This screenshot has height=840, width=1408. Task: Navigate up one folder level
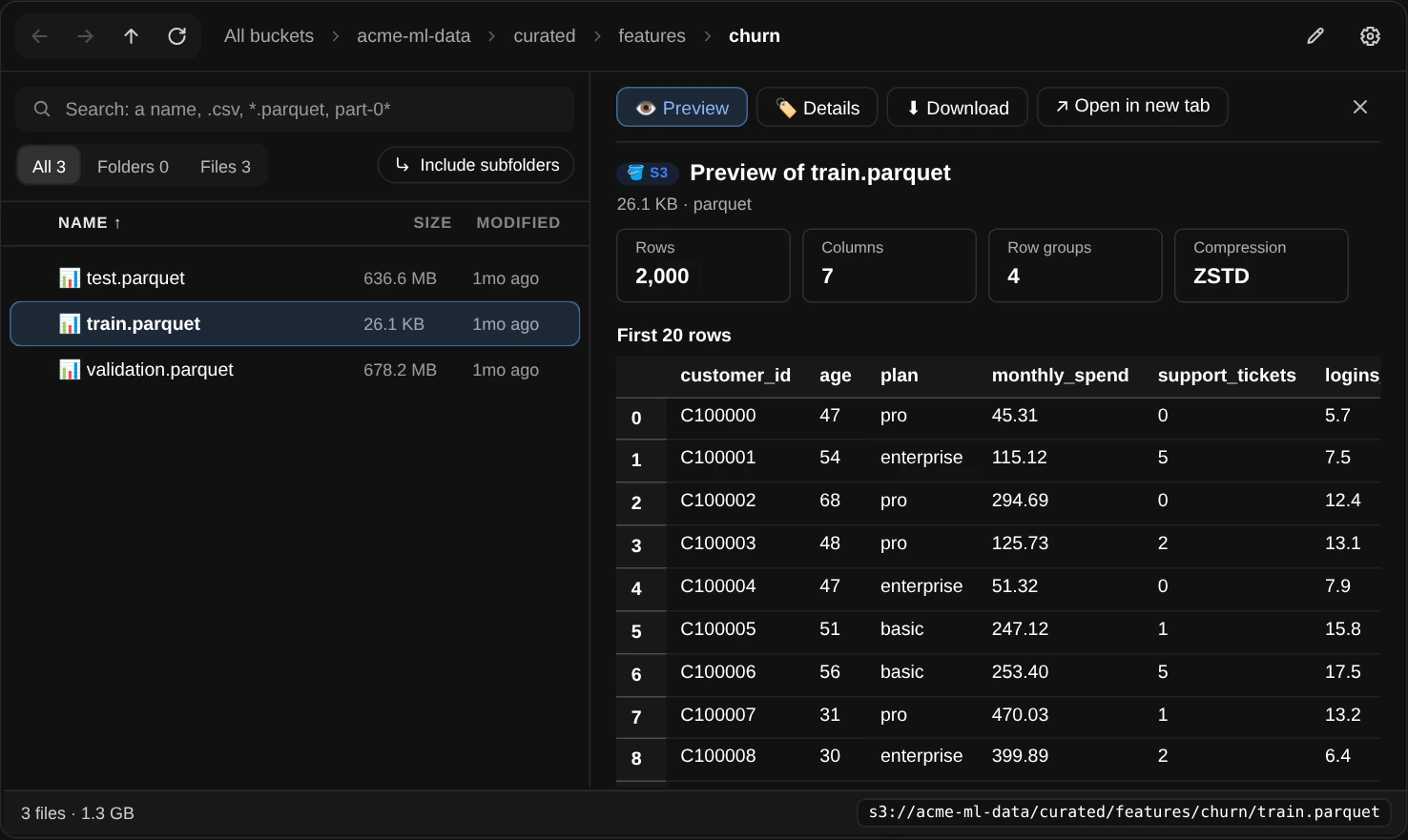tap(131, 36)
